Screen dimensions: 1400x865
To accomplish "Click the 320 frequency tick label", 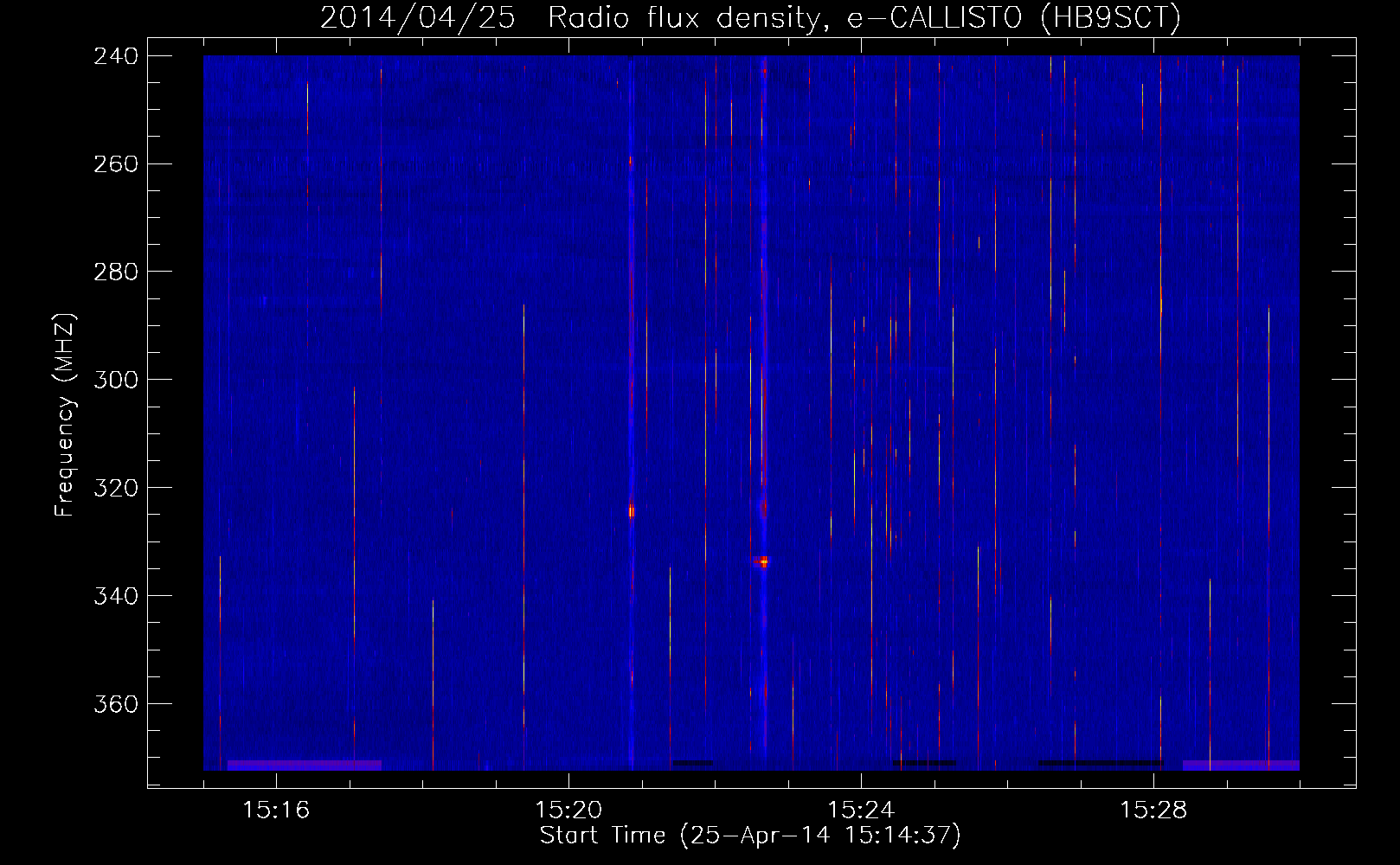I will 115,488.
